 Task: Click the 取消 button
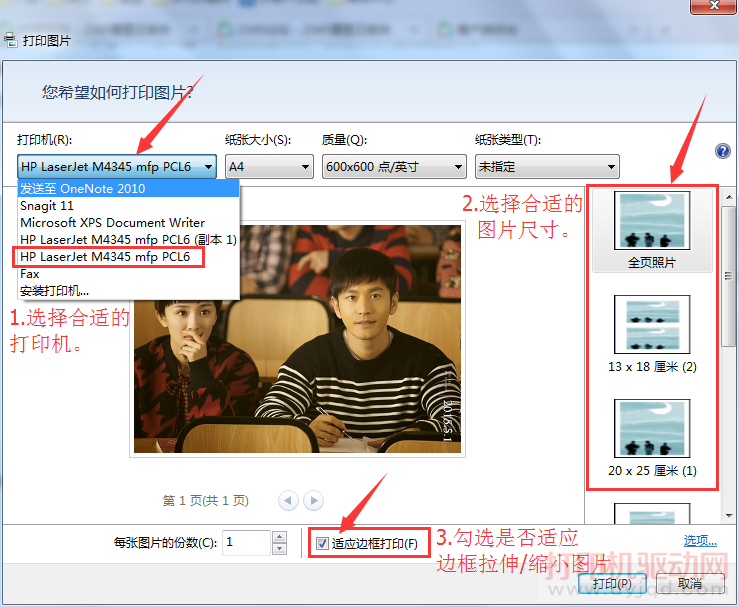(690, 584)
